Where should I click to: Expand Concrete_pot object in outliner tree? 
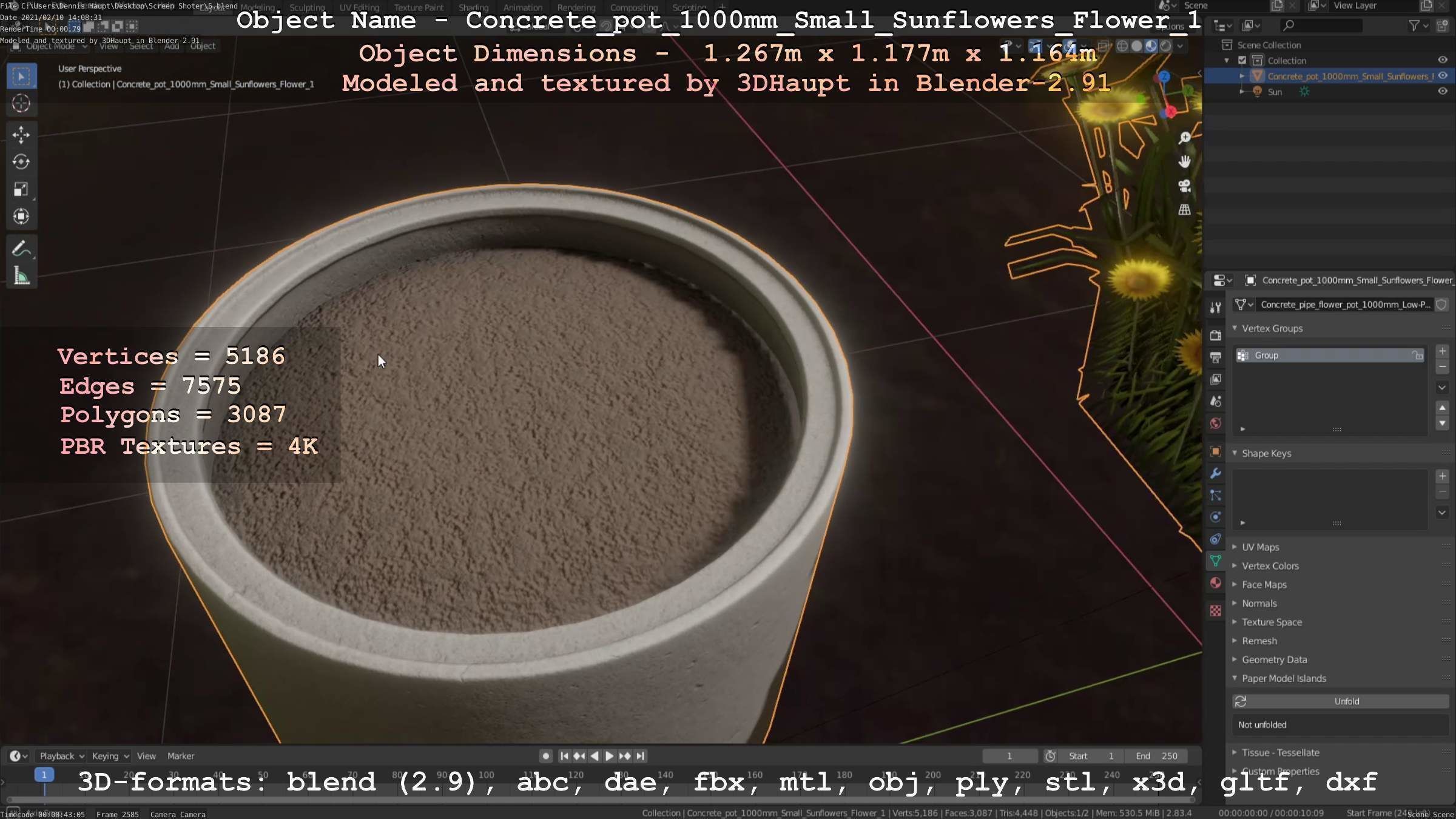click(1242, 76)
